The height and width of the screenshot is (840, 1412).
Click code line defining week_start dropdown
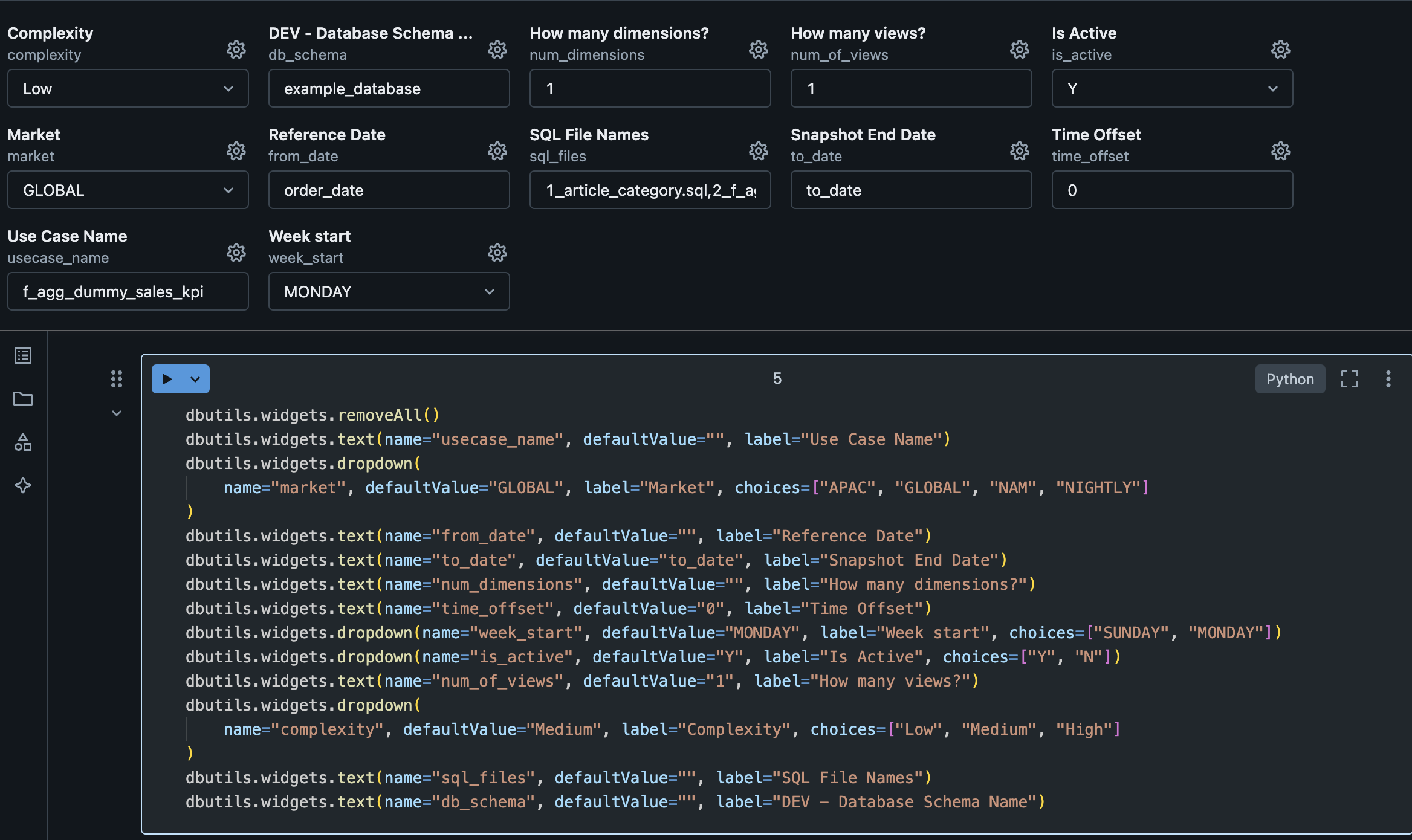pos(733,633)
